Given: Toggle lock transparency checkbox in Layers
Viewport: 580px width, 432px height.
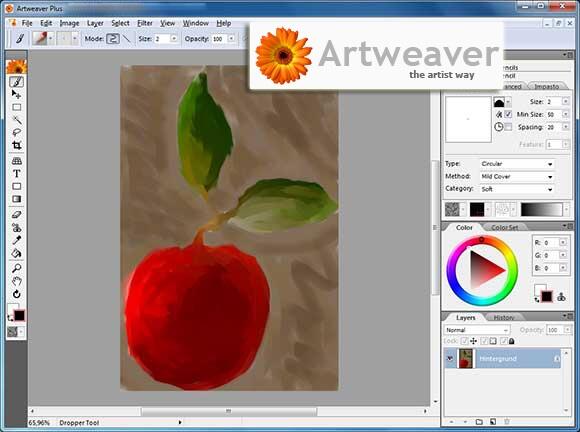Looking at the screenshot, I should click(x=484, y=341).
